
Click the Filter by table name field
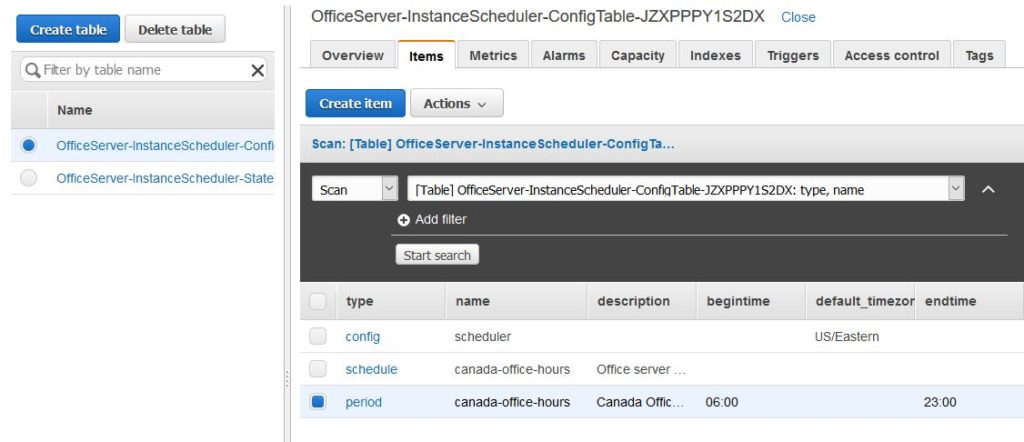coord(140,70)
